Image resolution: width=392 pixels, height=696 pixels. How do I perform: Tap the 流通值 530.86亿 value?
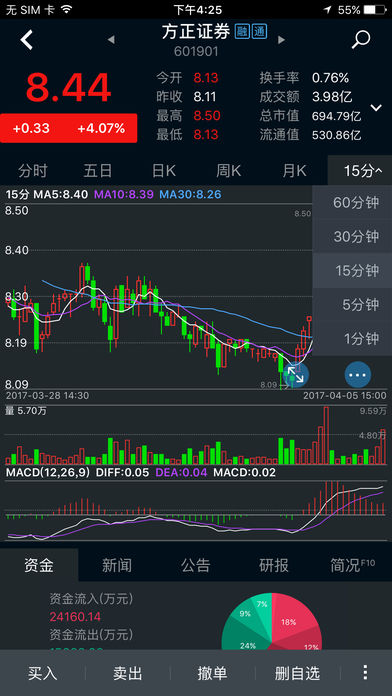(337, 135)
